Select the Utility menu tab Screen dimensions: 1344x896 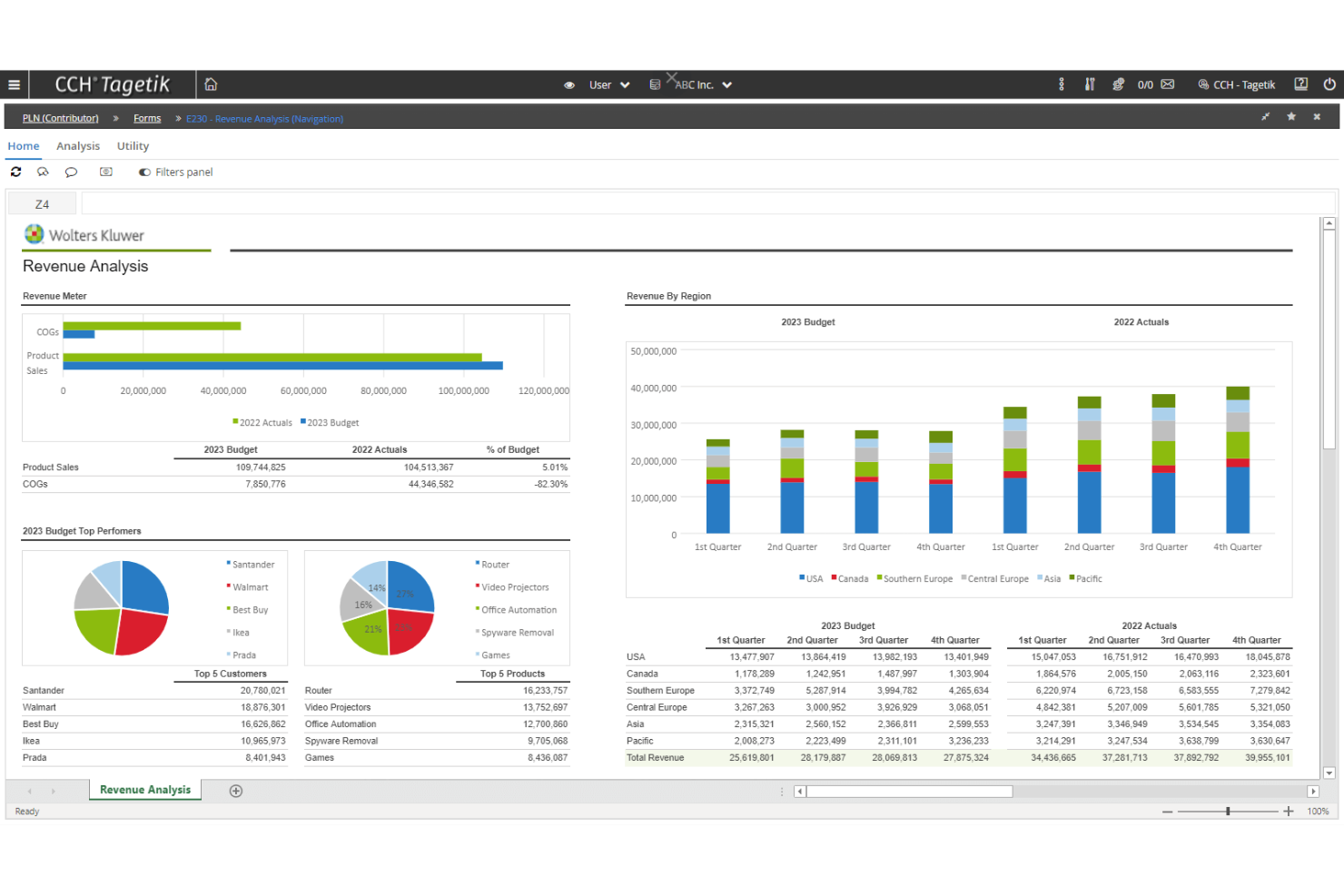(133, 146)
